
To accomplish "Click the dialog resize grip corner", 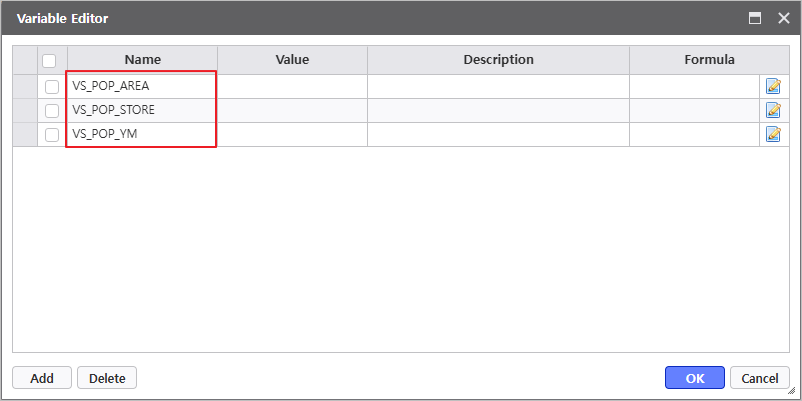I will pyautogui.click(x=794, y=394).
